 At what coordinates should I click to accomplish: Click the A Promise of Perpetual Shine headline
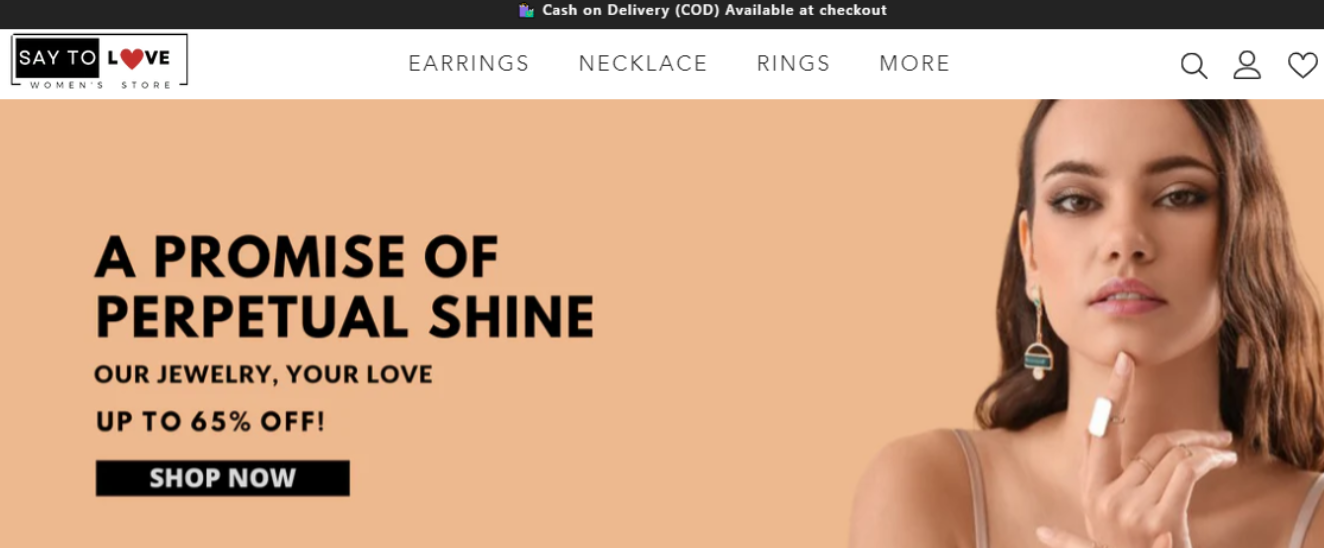click(x=344, y=286)
